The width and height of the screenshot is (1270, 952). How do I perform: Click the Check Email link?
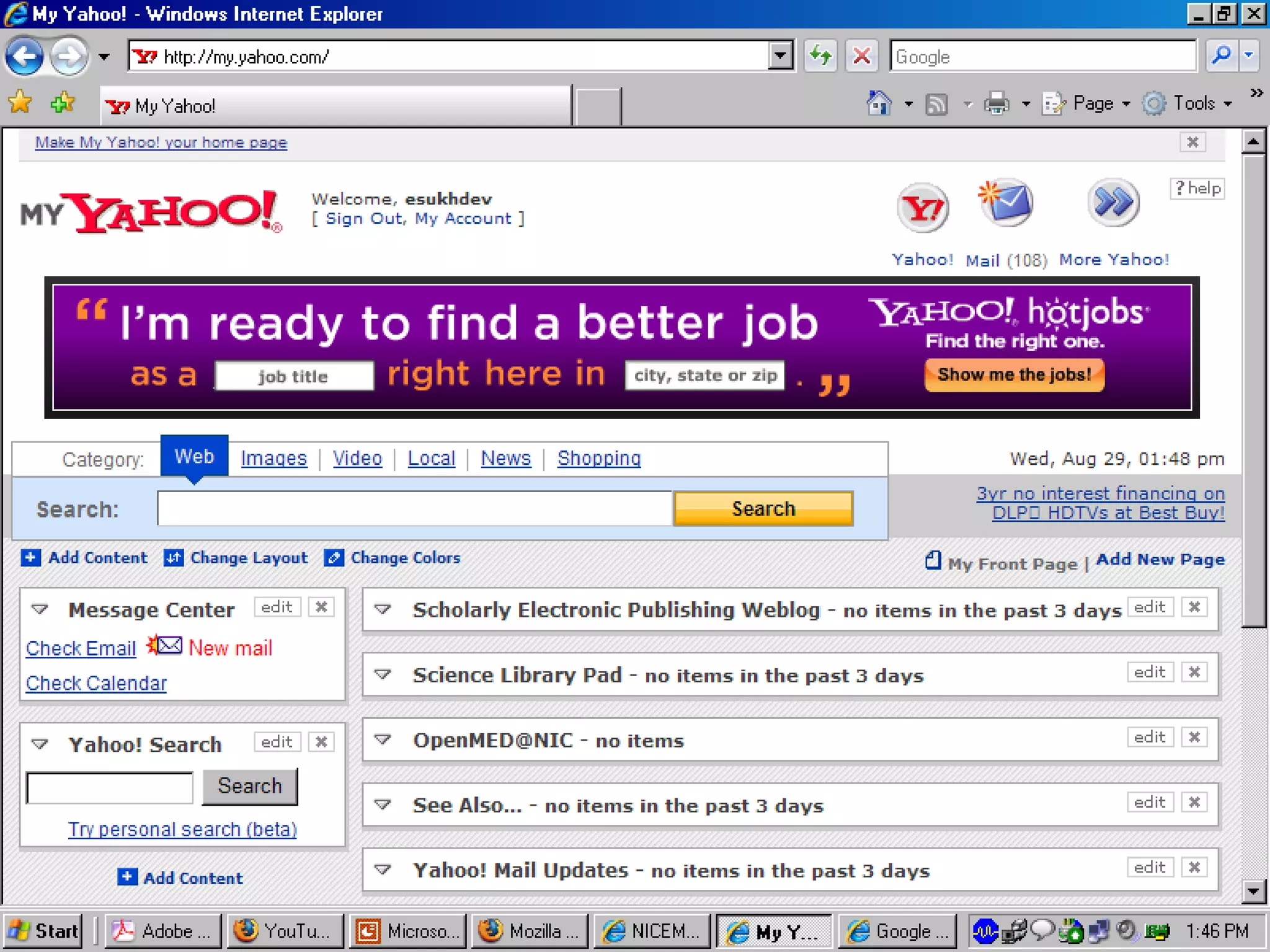(x=81, y=648)
